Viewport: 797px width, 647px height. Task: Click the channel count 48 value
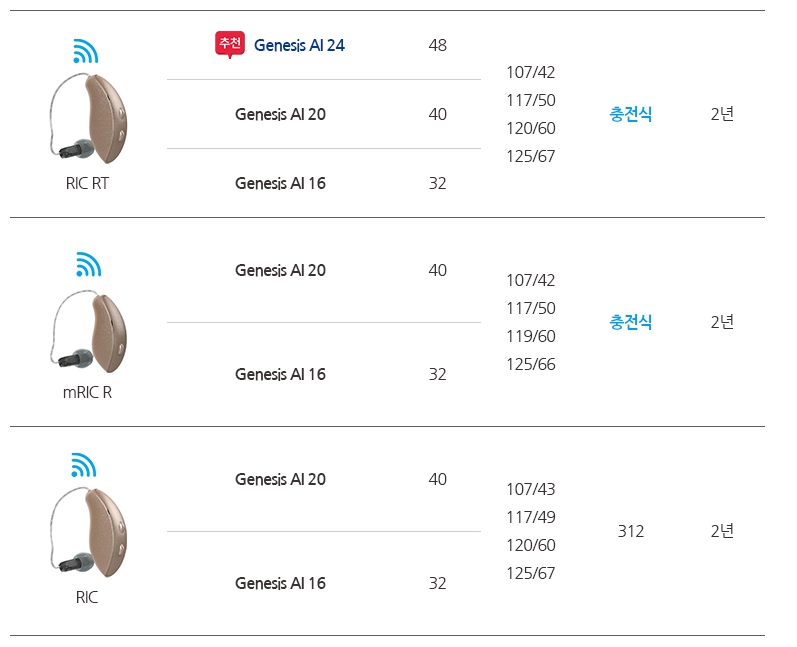(x=437, y=45)
